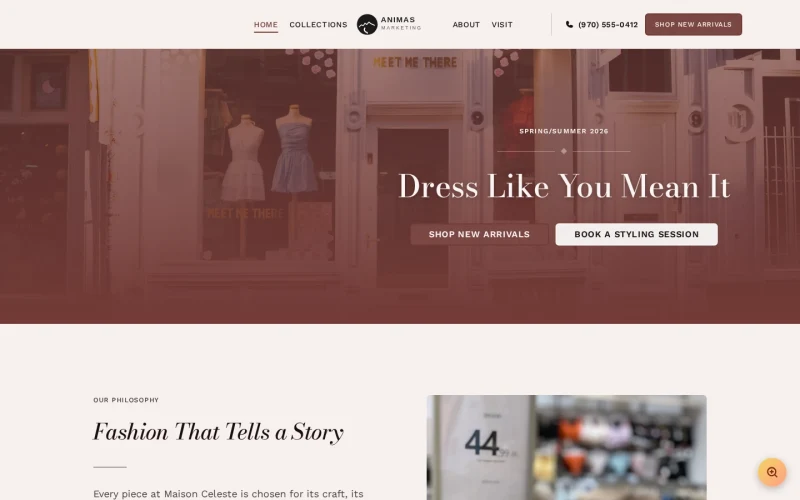Click the Animas Marketing mountain logo icon

367,24
